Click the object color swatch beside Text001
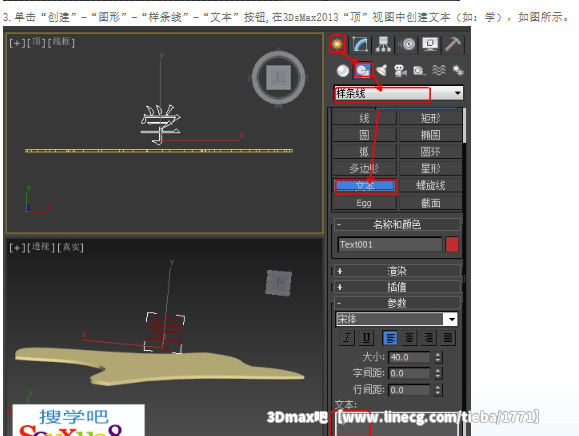Screen dimensions: 579x436 click(x=452, y=244)
